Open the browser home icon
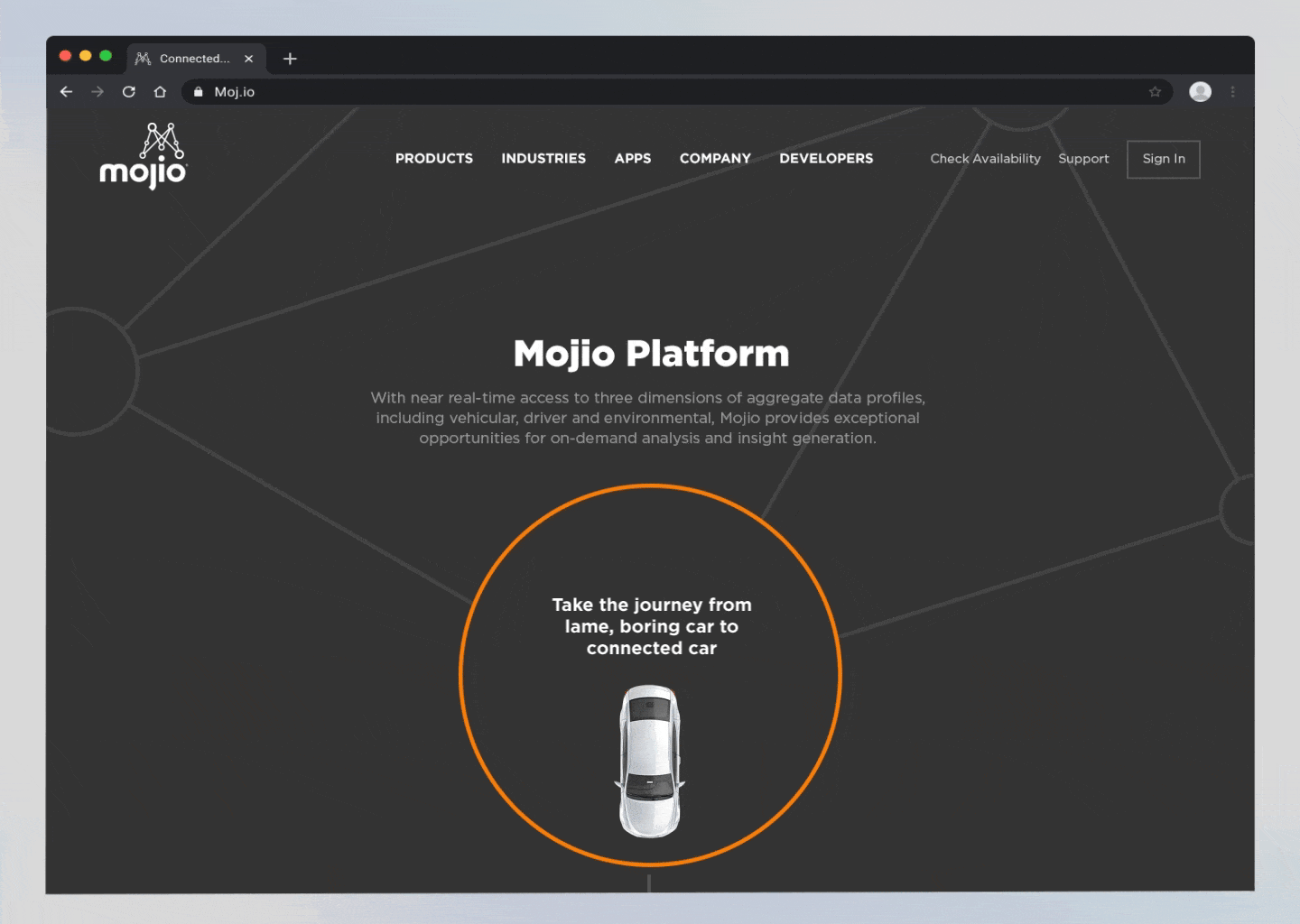The width and height of the screenshot is (1300, 924). (x=160, y=91)
